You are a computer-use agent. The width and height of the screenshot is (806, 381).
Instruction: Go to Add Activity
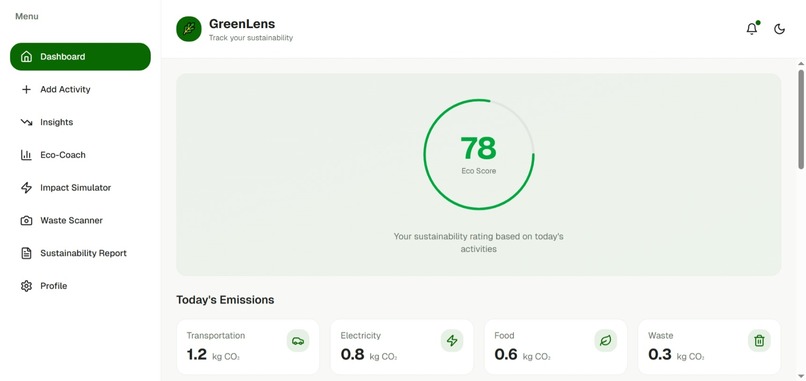pyautogui.click(x=80, y=89)
